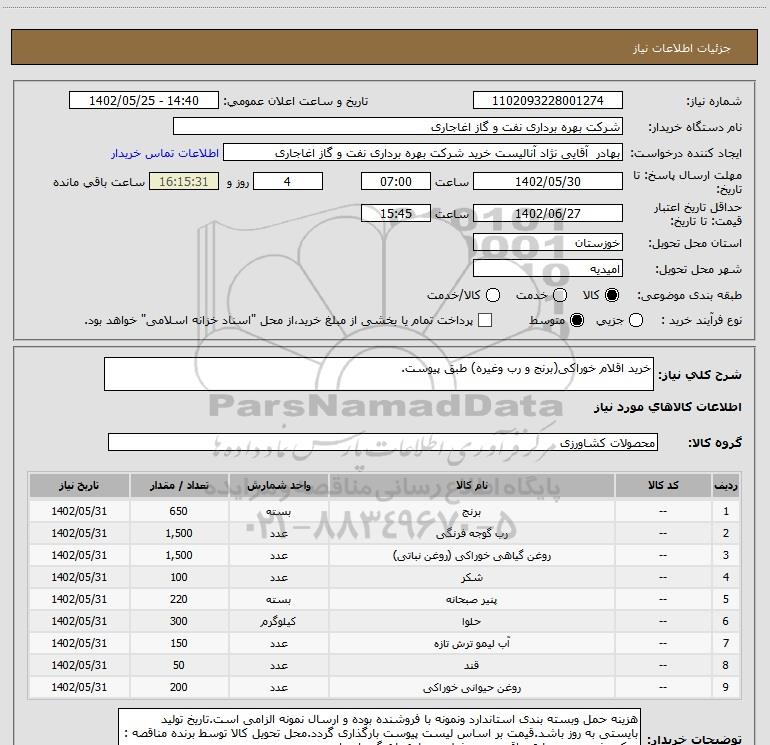770x745 pixels.
Task: Click the کد کالا column header
Action: (663, 485)
